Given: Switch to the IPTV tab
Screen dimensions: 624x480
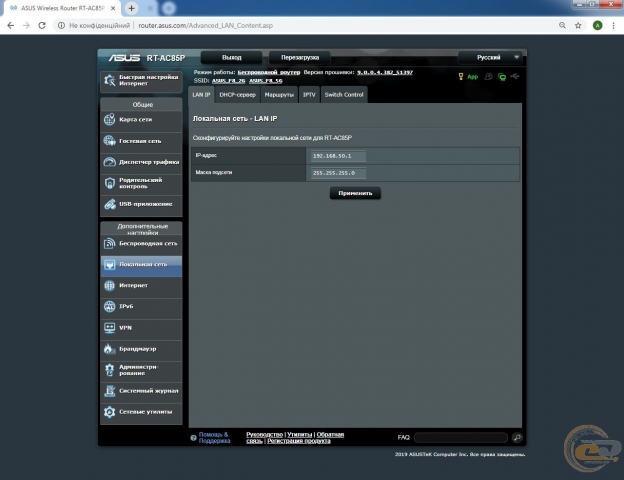Looking at the screenshot, I should click(x=309, y=94).
